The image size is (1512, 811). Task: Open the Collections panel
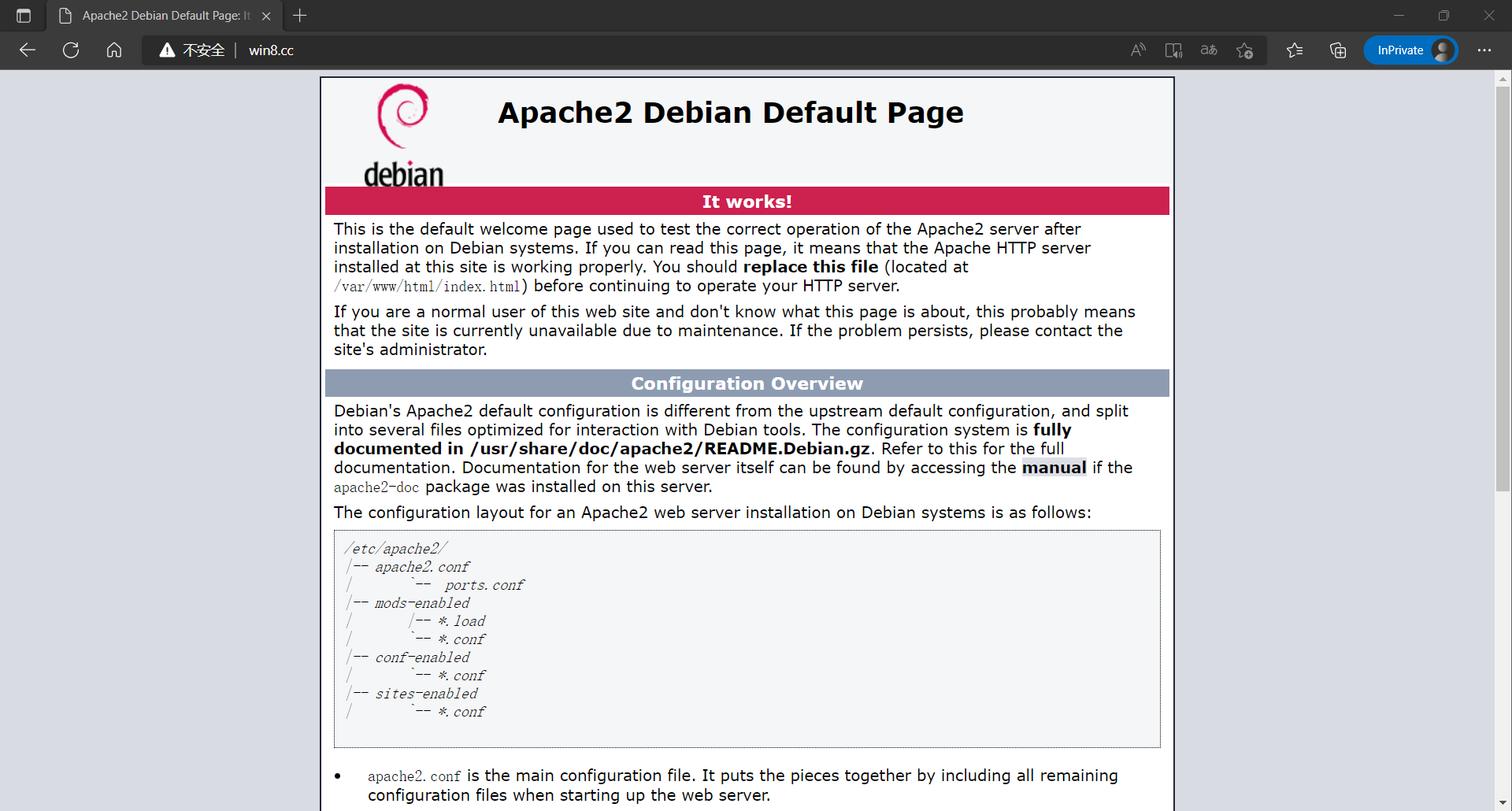[1338, 50]
